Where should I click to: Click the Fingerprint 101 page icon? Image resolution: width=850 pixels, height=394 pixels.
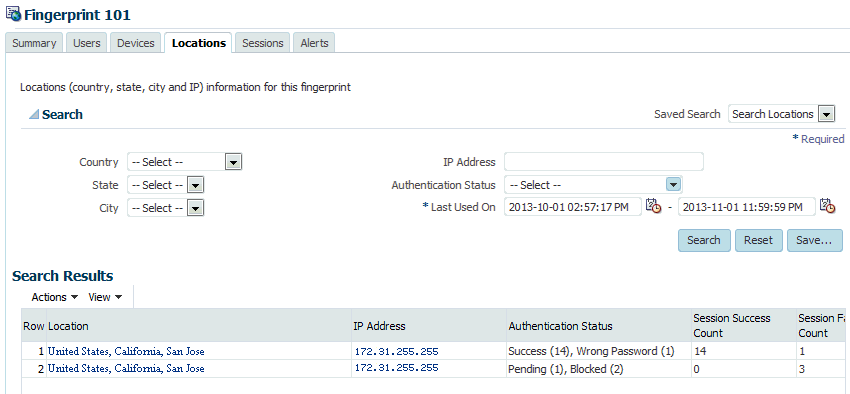[13, 13]
